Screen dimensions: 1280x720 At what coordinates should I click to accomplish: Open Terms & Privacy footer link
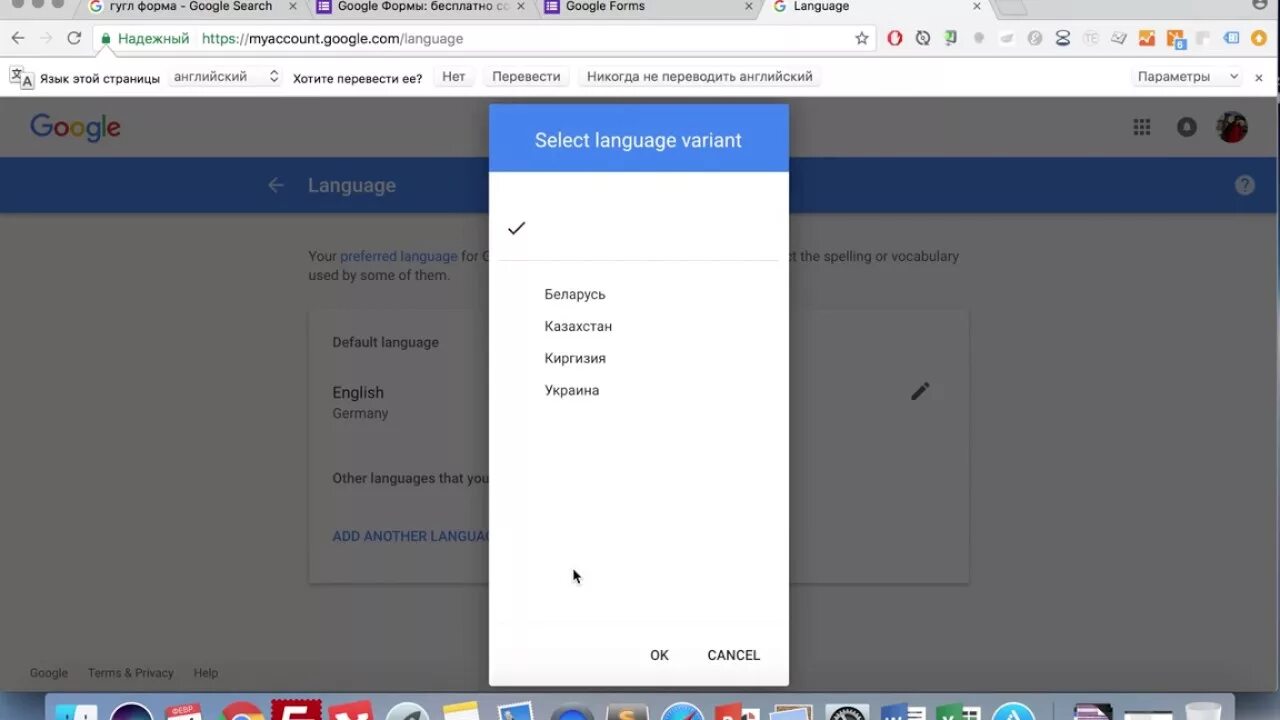131,673
